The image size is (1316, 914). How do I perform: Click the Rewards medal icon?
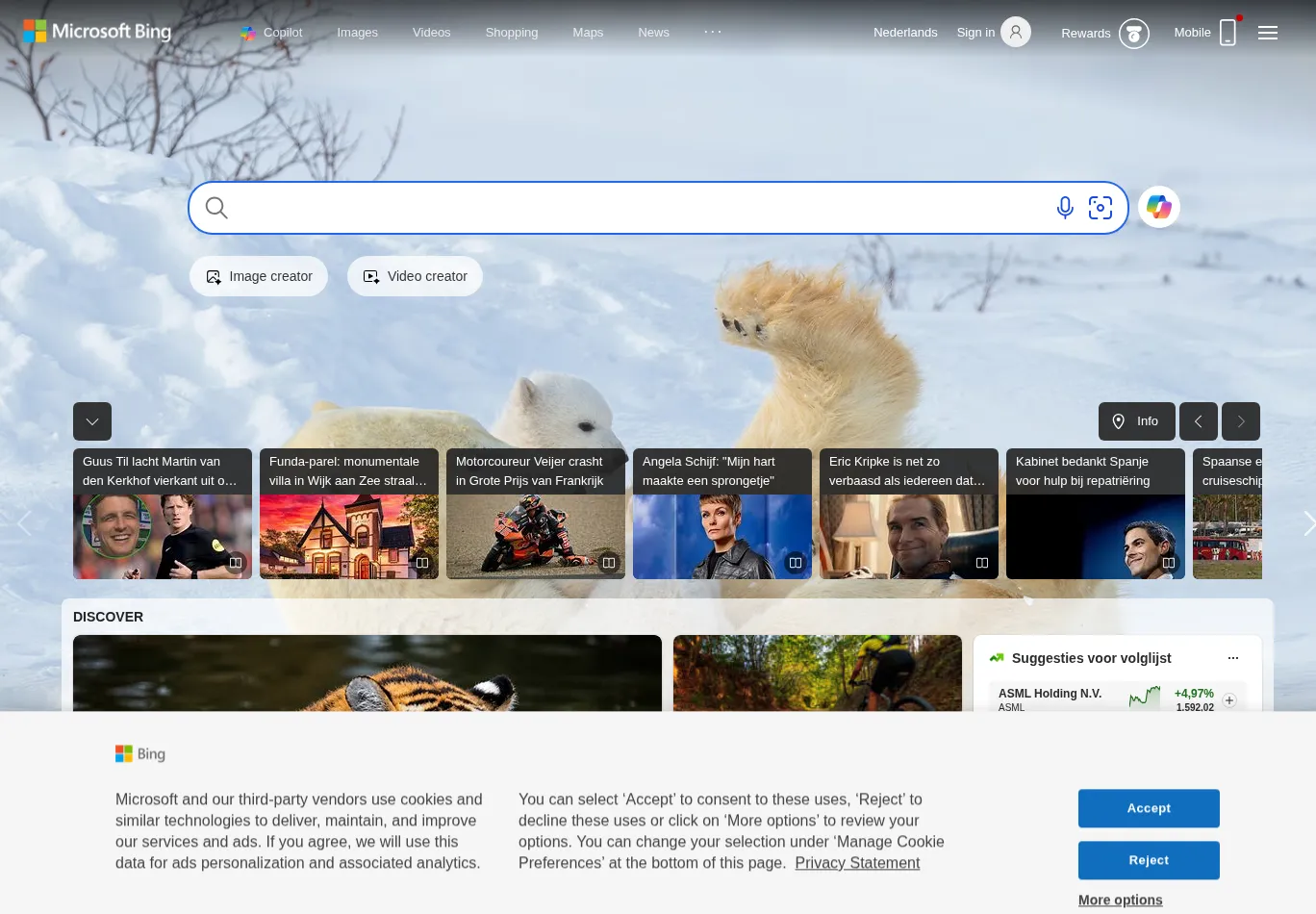pyautogui.click(x=1134, y=34)
